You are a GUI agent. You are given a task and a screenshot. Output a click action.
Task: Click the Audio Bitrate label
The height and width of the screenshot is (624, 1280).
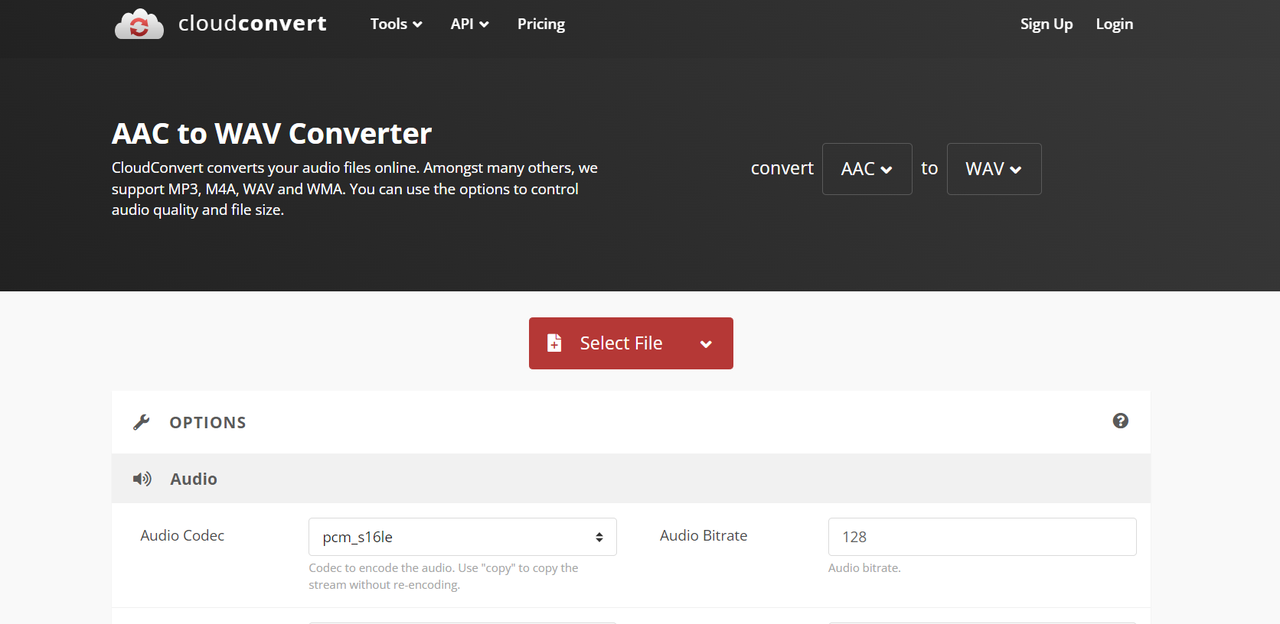point(704,536)
